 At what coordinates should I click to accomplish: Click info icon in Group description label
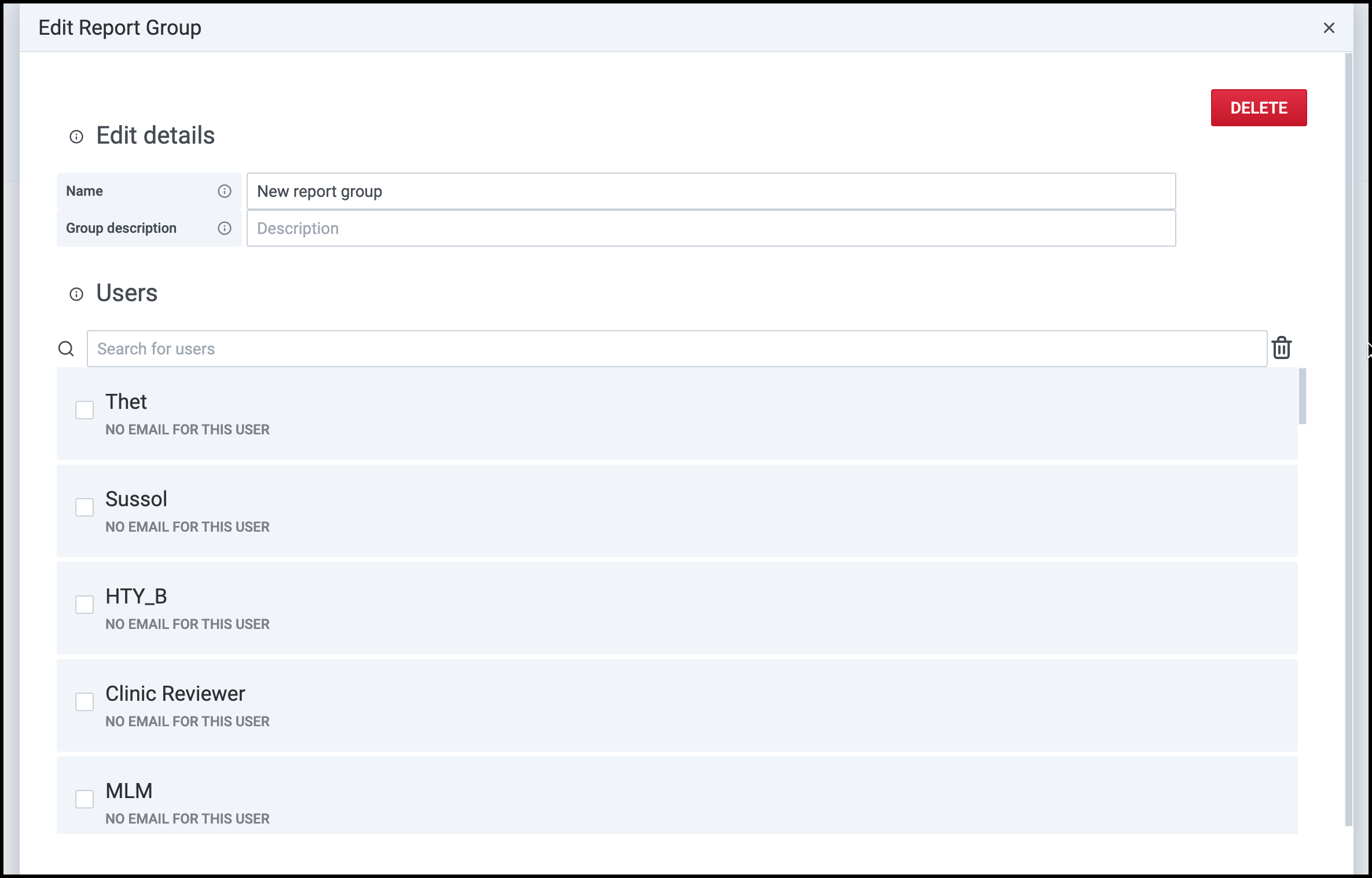[x=225, y=228]
